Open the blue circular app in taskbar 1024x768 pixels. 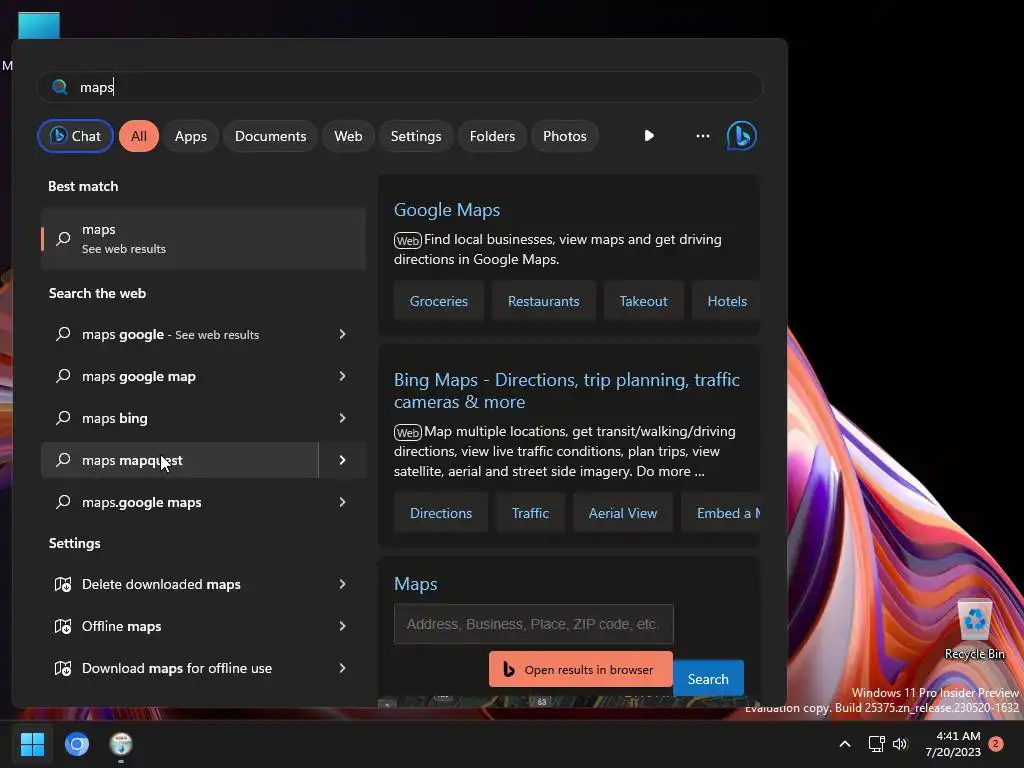[77, 744]
